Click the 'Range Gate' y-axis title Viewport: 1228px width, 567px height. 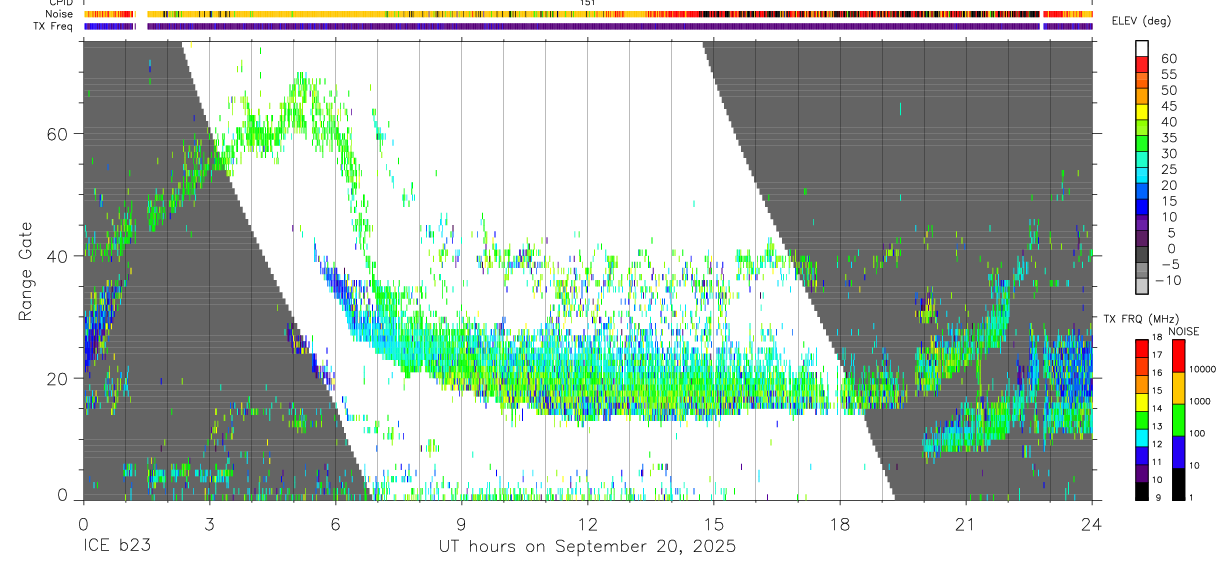(28, 271)
